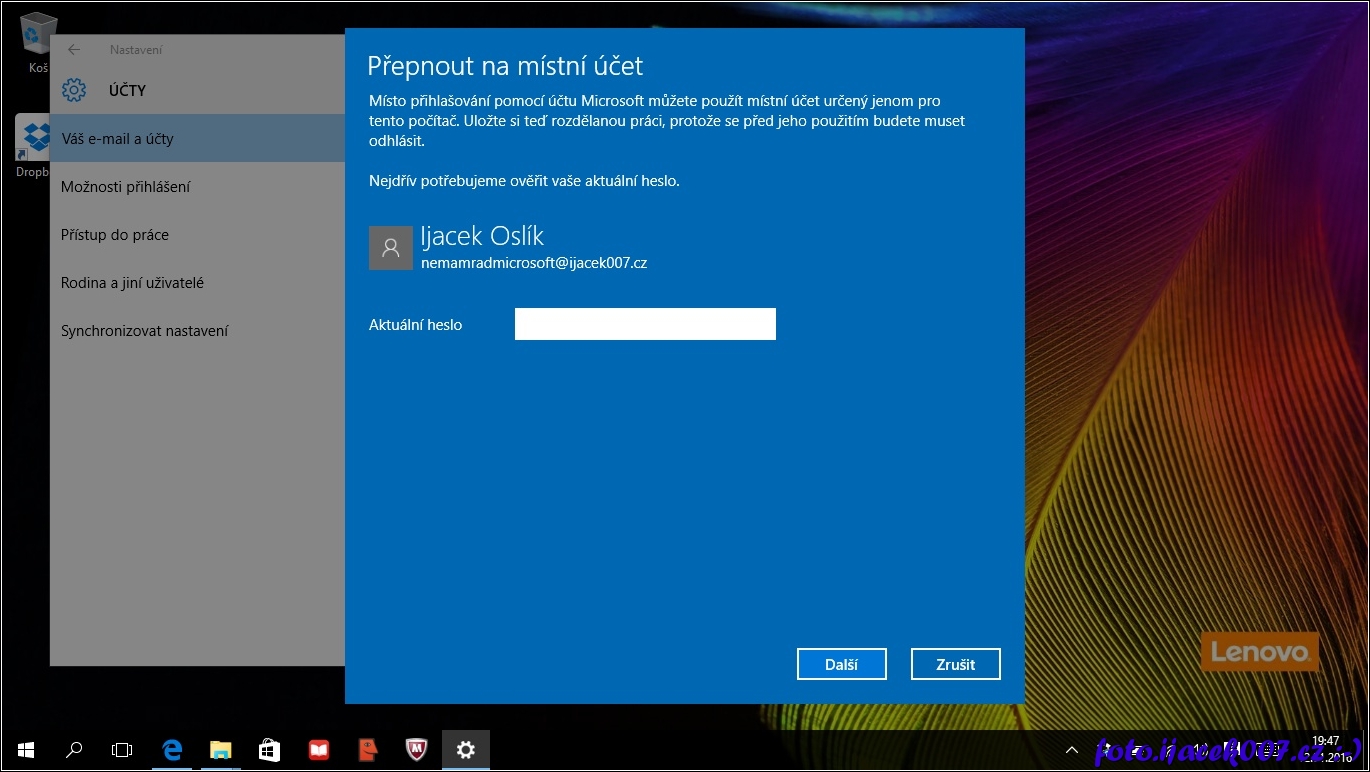Open File Explorer from the taskbar

(221, 749)
